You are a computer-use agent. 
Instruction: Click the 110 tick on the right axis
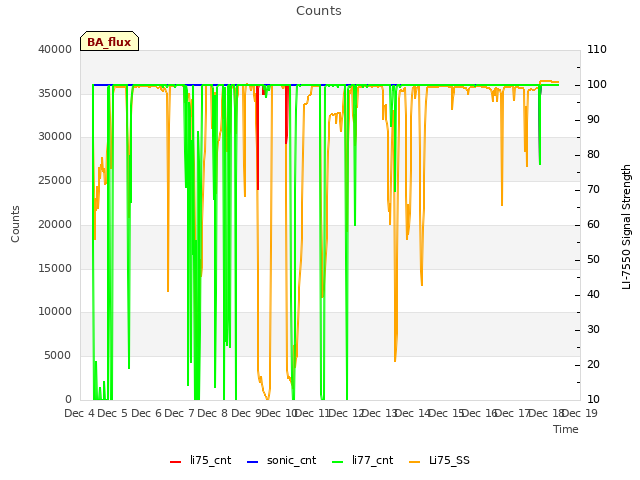[597, 49]
